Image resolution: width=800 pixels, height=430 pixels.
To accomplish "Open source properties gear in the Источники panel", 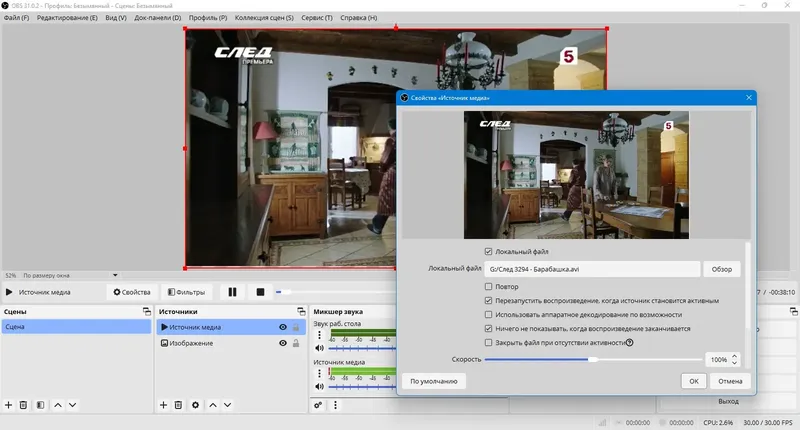I will pyautogui.click(x=195, y=405).
